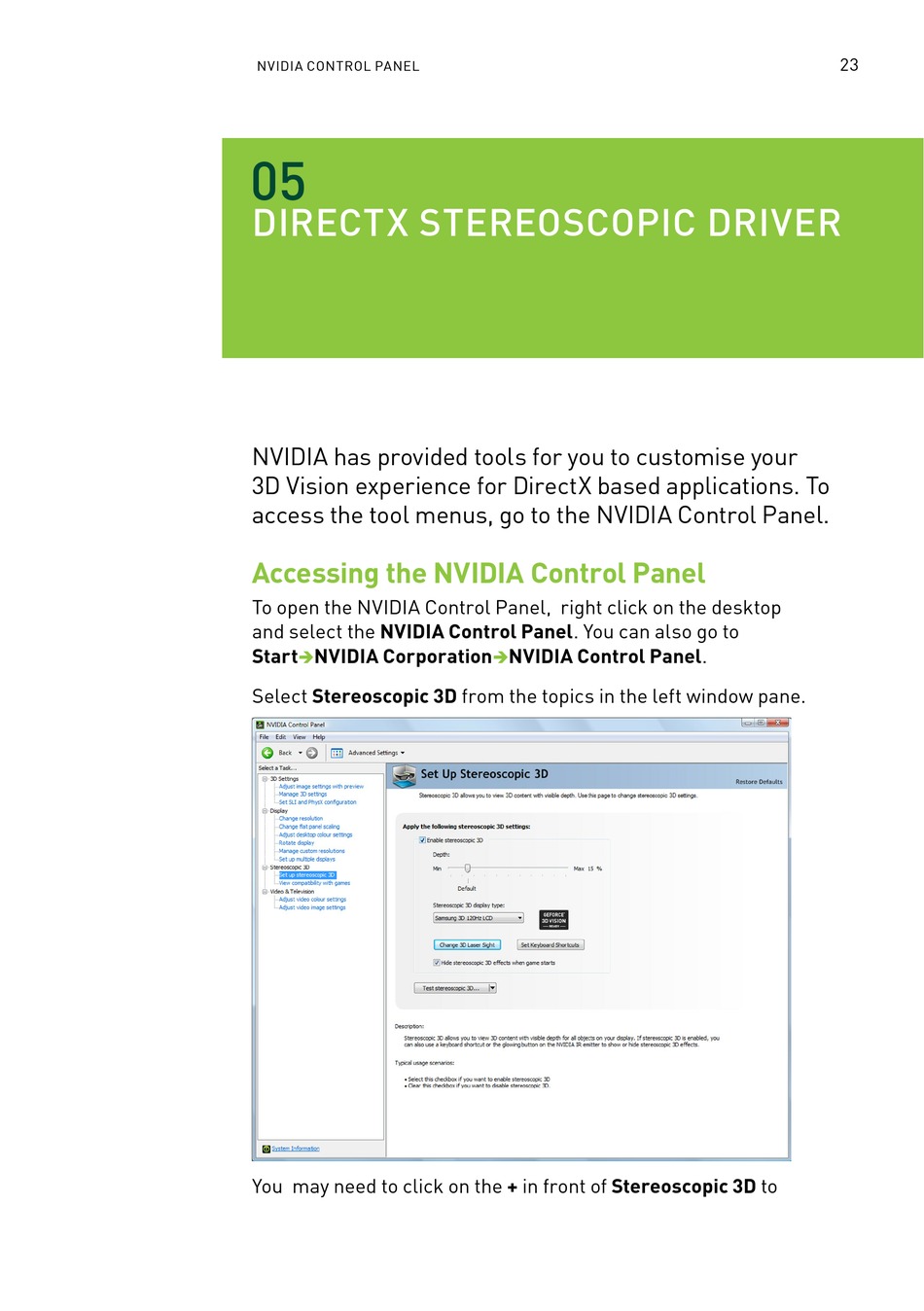This screenshot has height=1311, width=924.
Task: Open the Help menu
Action: click(319, 737)
